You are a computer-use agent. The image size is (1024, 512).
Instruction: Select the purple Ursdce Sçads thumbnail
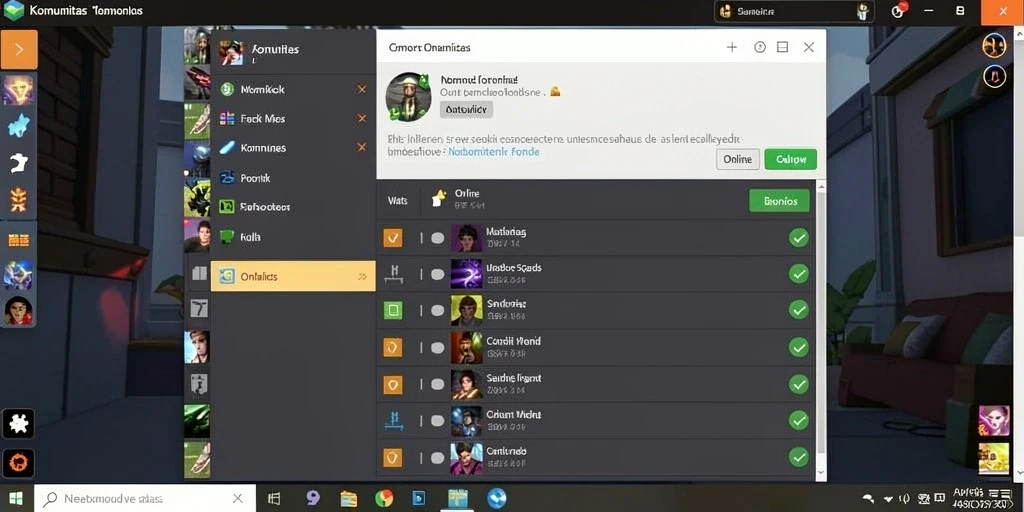(466, 274)
